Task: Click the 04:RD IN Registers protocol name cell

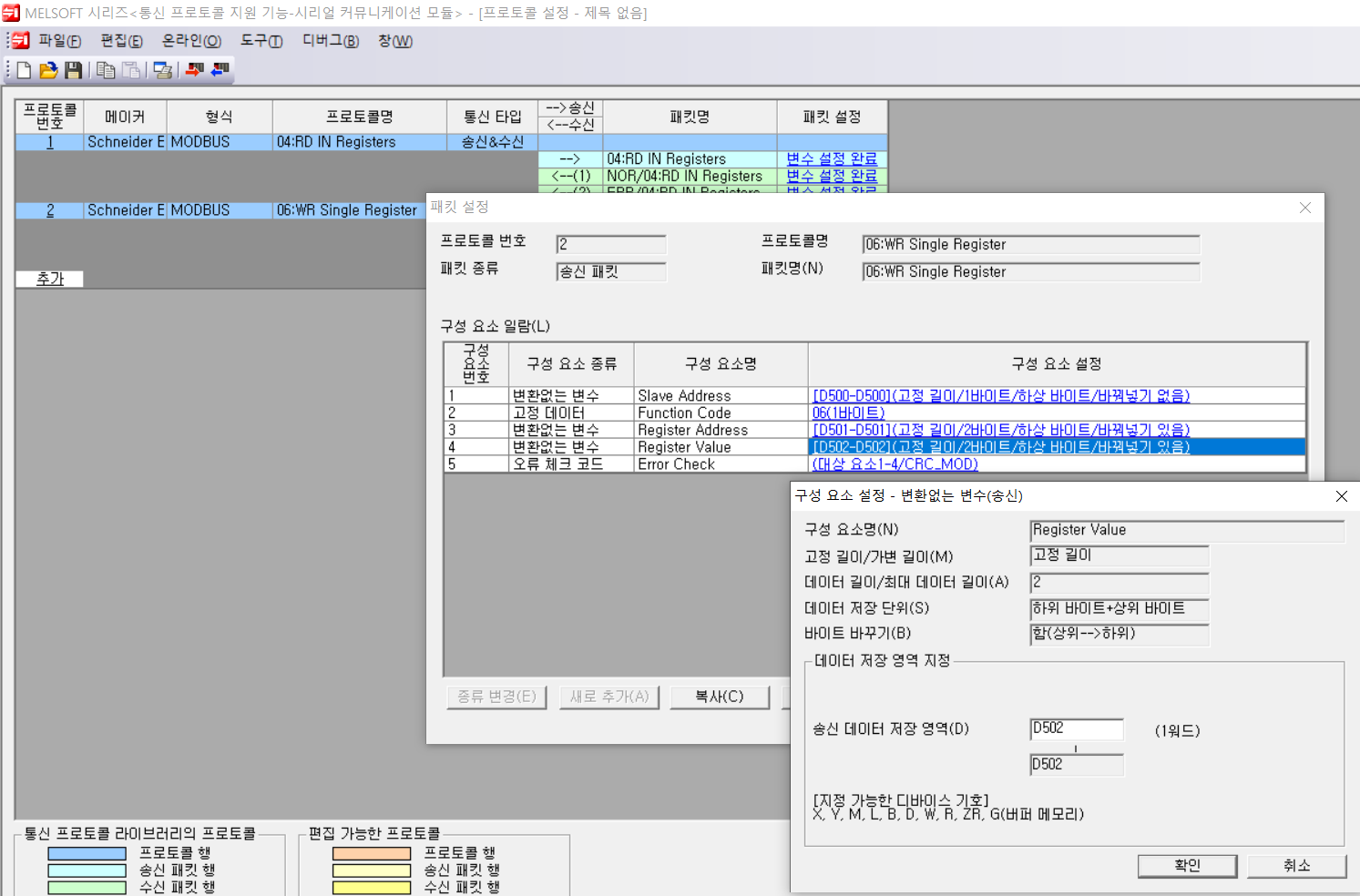Action: (x=360, y=142)
